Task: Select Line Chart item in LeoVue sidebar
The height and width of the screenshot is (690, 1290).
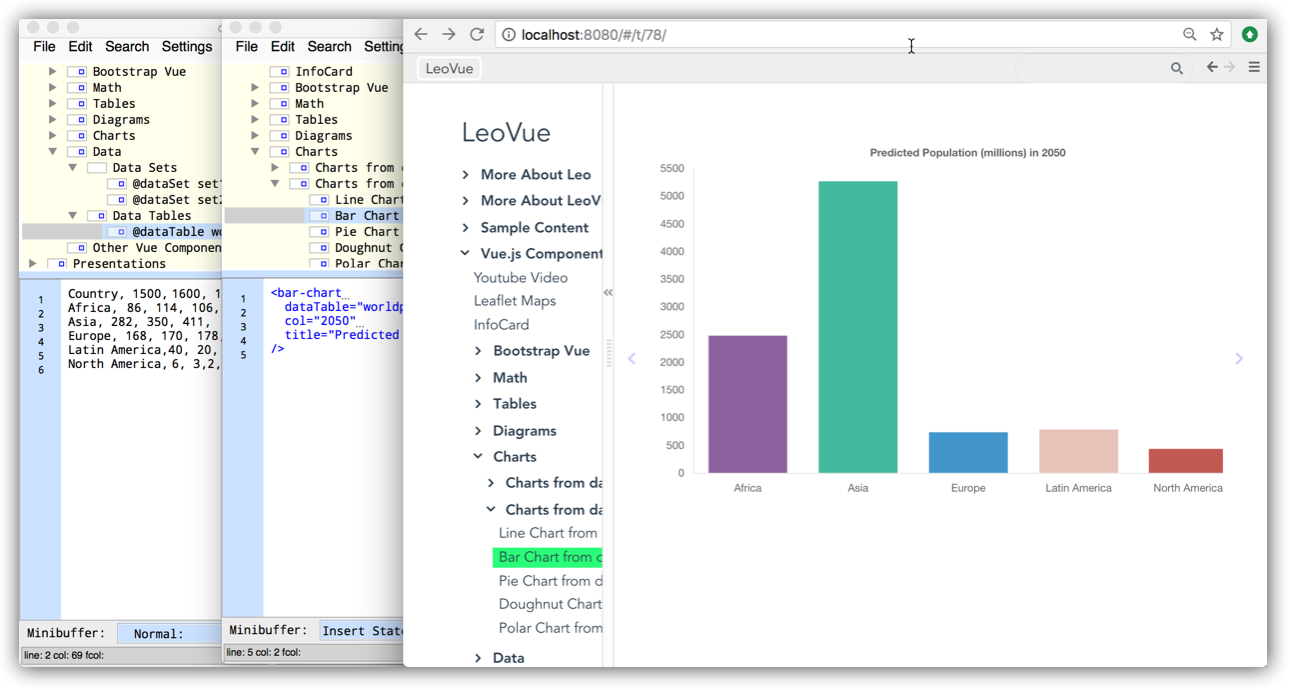Action: [x=548, y=534]
